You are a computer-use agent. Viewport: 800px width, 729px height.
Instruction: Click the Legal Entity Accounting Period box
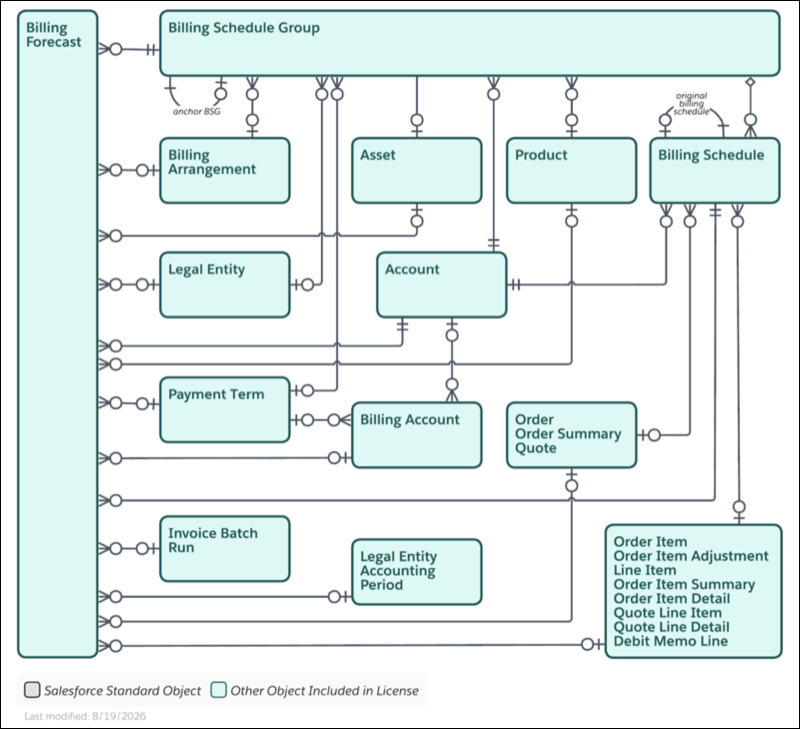tap(417, 572)
